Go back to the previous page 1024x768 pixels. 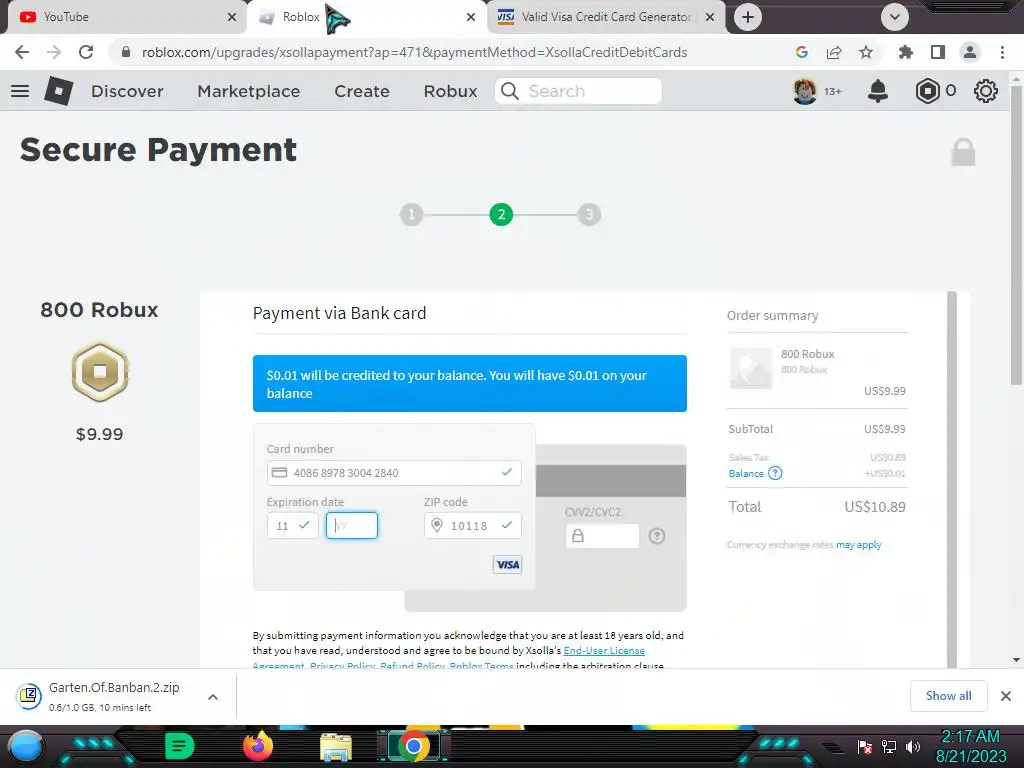point(22,52)
